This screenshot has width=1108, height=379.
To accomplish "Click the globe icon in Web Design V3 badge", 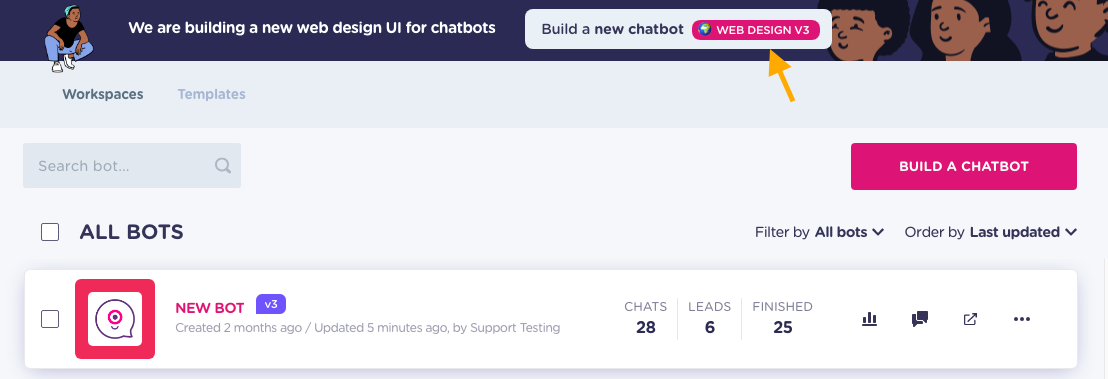I will coord(705,30).
